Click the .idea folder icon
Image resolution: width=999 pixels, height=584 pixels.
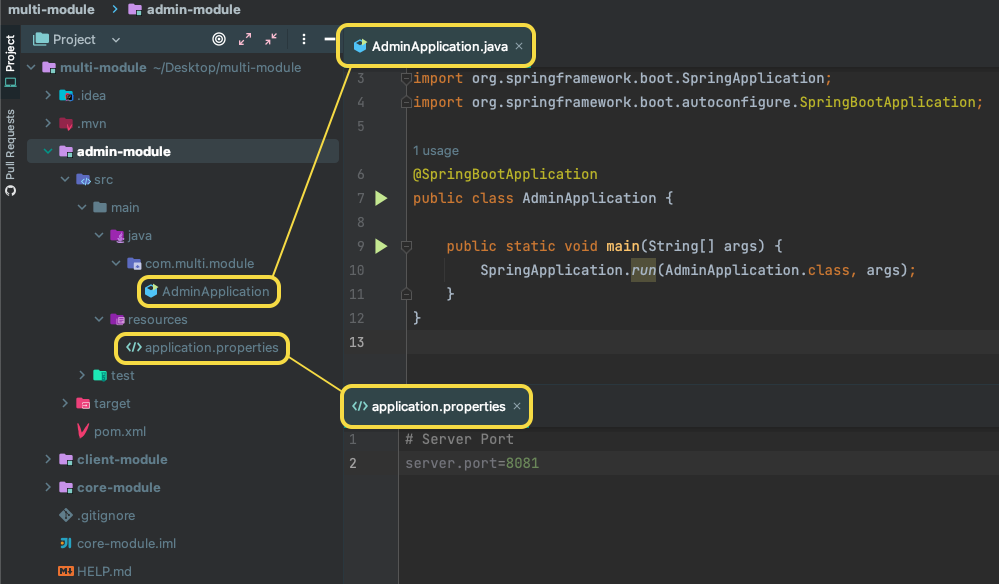[66, 96]
